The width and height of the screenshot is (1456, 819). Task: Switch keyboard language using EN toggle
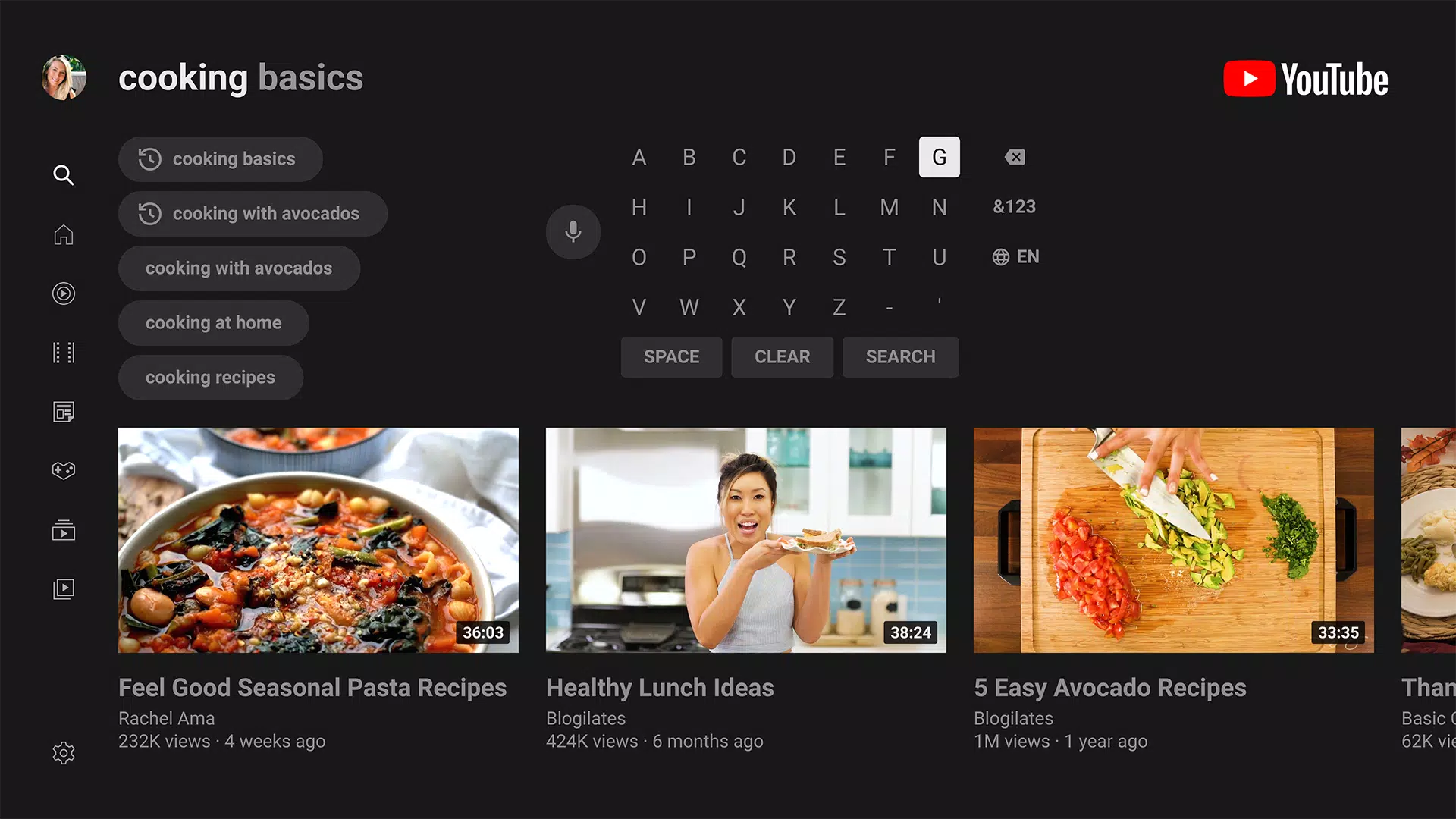pyautogui.click(x=1015, y=256)
